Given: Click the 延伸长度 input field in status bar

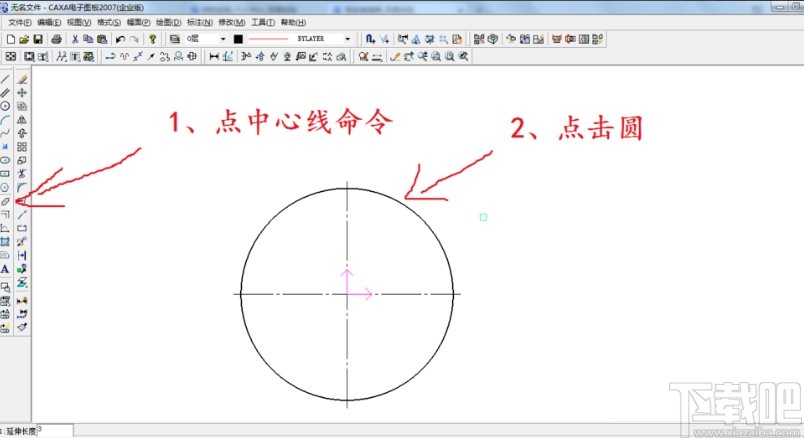Looking at the screenshot, I should point(55,431).
